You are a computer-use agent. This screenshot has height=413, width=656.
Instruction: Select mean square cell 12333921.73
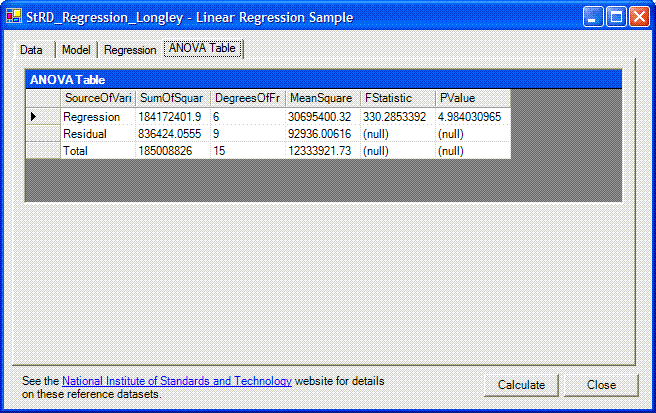pyautogui.click(x=323, y=151)
